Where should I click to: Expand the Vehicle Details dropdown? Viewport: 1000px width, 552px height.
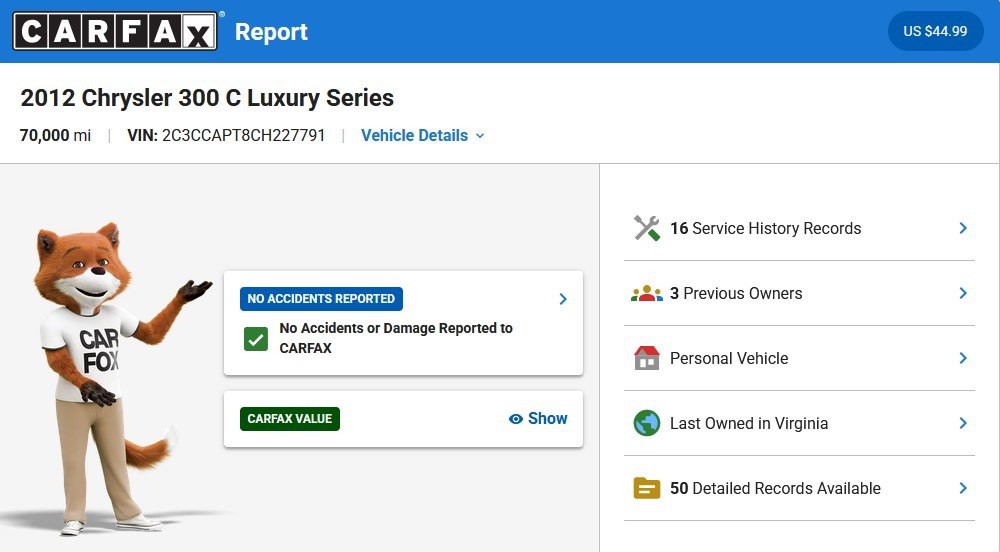(422, 135)
